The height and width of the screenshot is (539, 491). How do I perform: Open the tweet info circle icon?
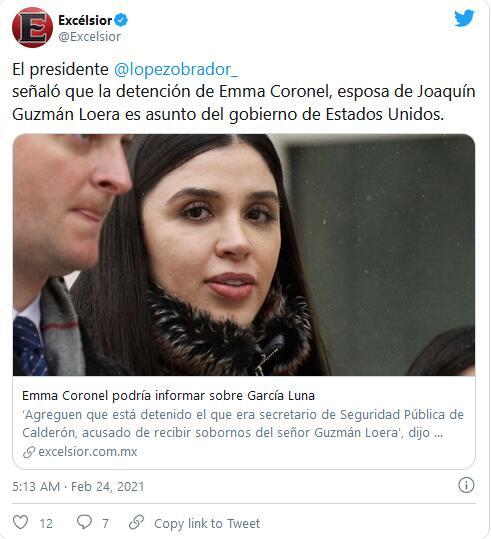(466, 485)
